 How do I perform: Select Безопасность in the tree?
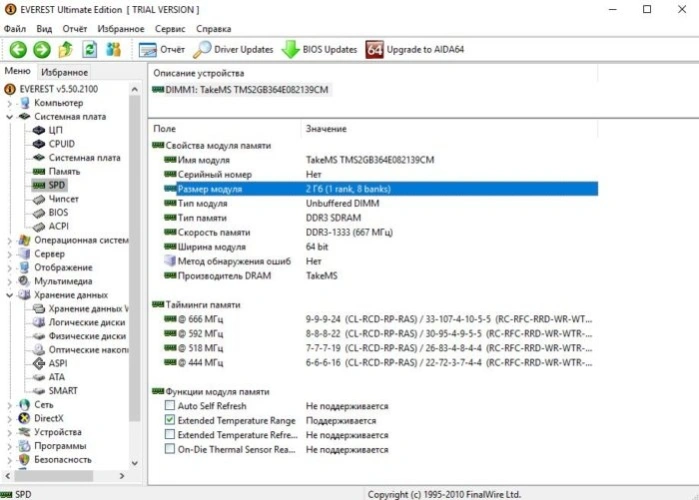tap(63, 460)
